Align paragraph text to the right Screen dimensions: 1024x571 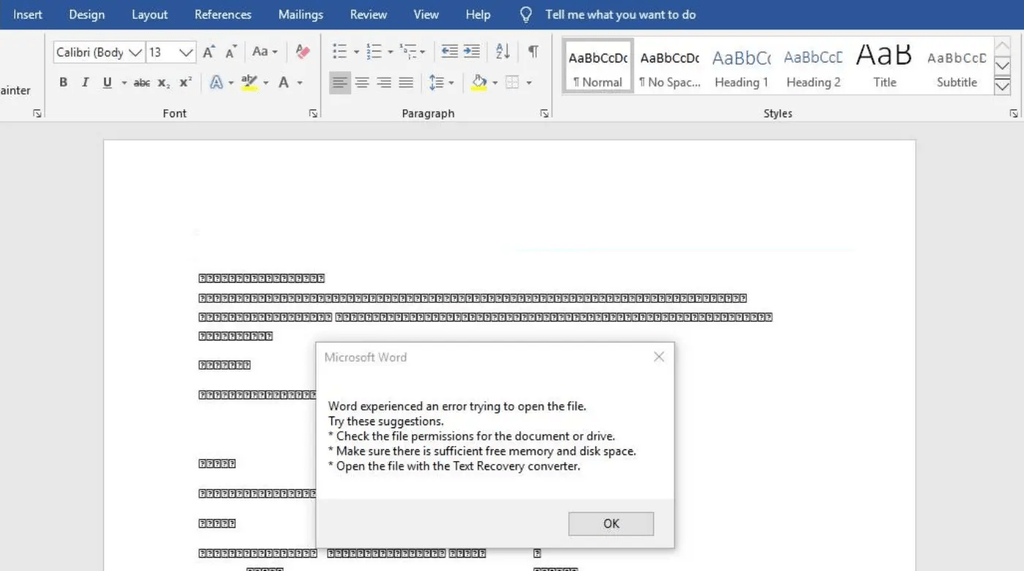pyautogui.click(x=384, y=83)
